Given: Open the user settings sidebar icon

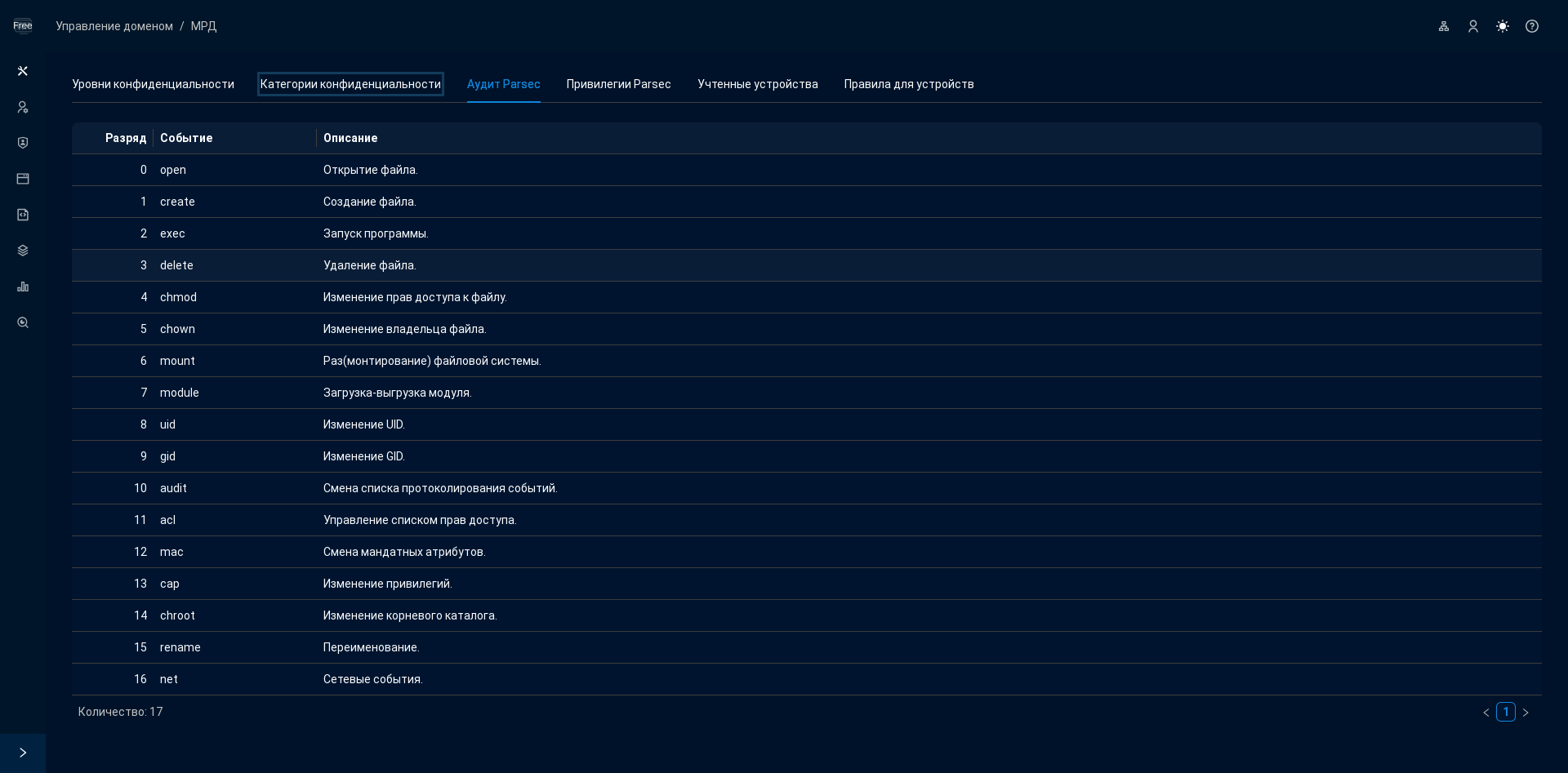Looking at the screenshot, I should pyautogui.click(x=23, y=107).
